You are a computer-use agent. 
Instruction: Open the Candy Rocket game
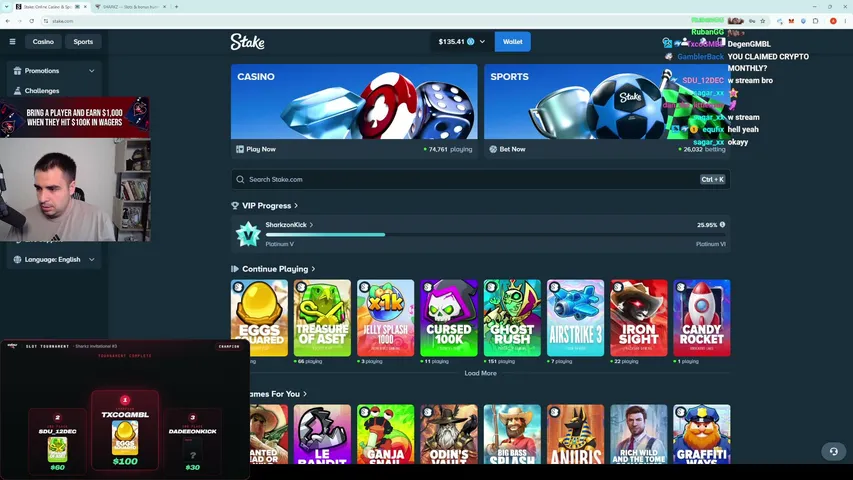point(702,318)
